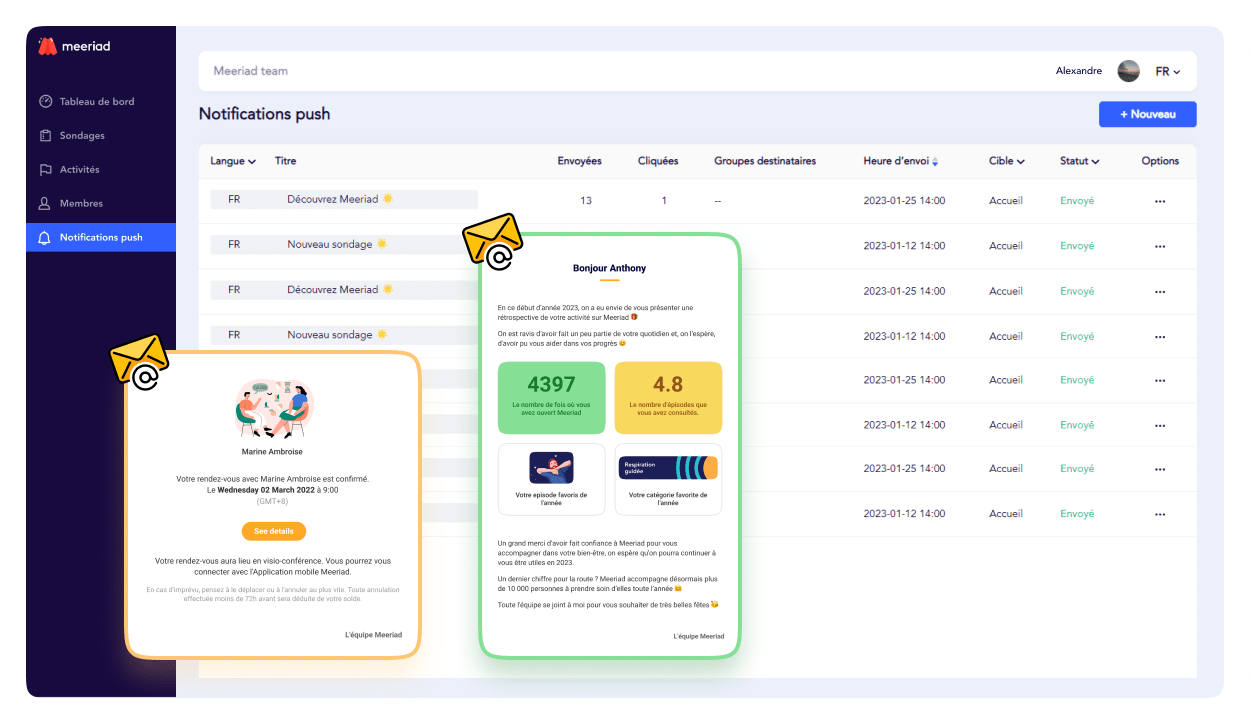The height and width of the screenshot is (728, 1252).
Task: Click See details in the appointment email
Action: point(274,531)
